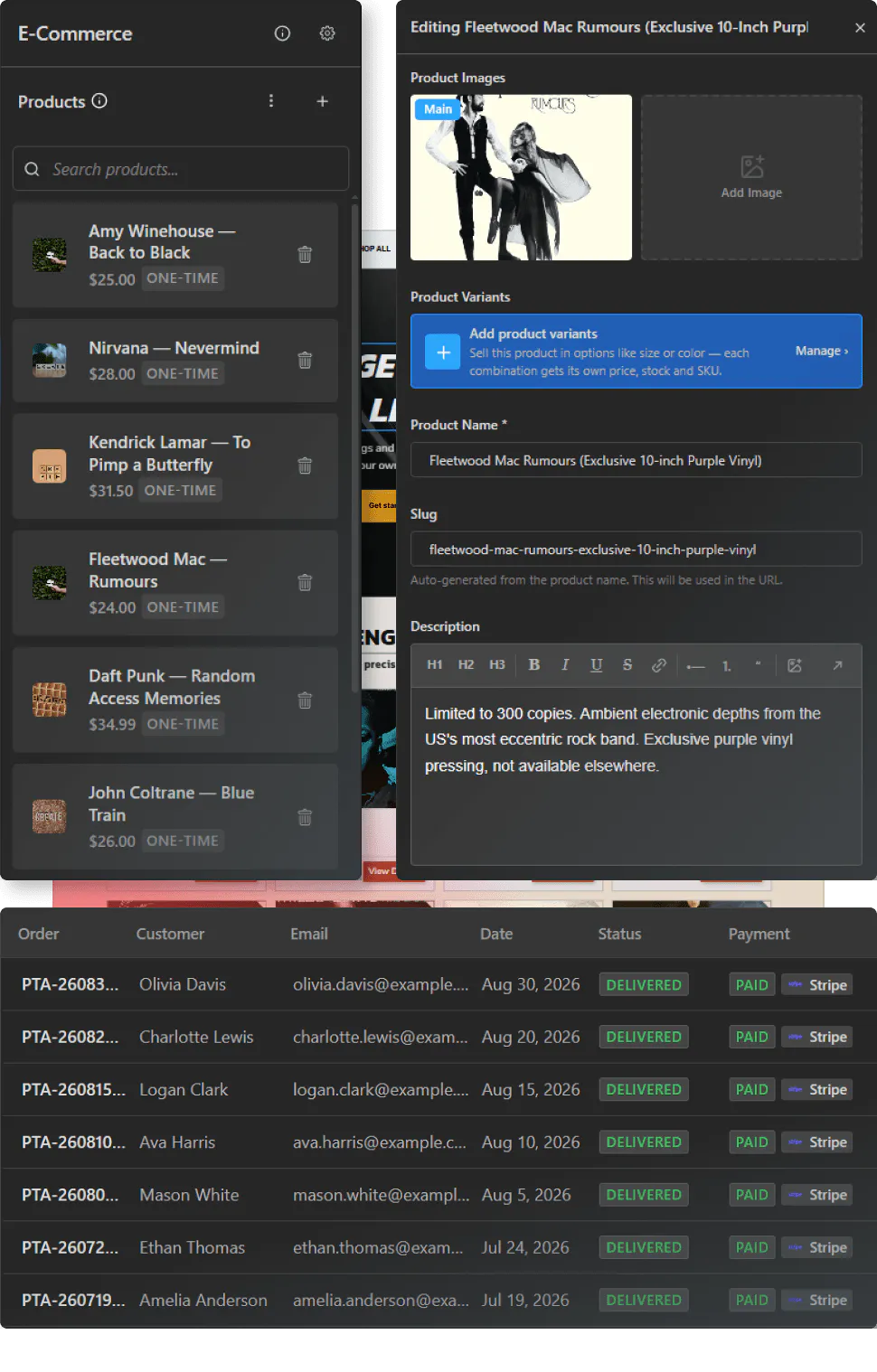Open Amy Winehouse Back to Black product
The height and width of the screenshot is (1372, 877).
click(x=175, y=255)
